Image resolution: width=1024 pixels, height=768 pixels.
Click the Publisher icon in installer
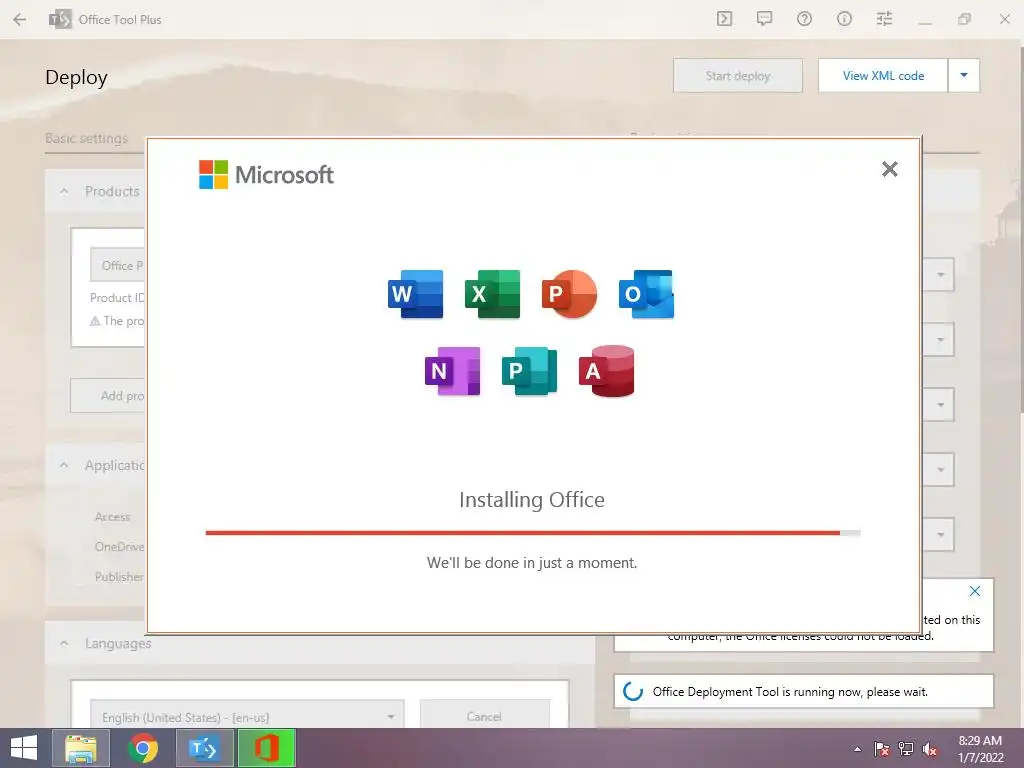(530, 371)
